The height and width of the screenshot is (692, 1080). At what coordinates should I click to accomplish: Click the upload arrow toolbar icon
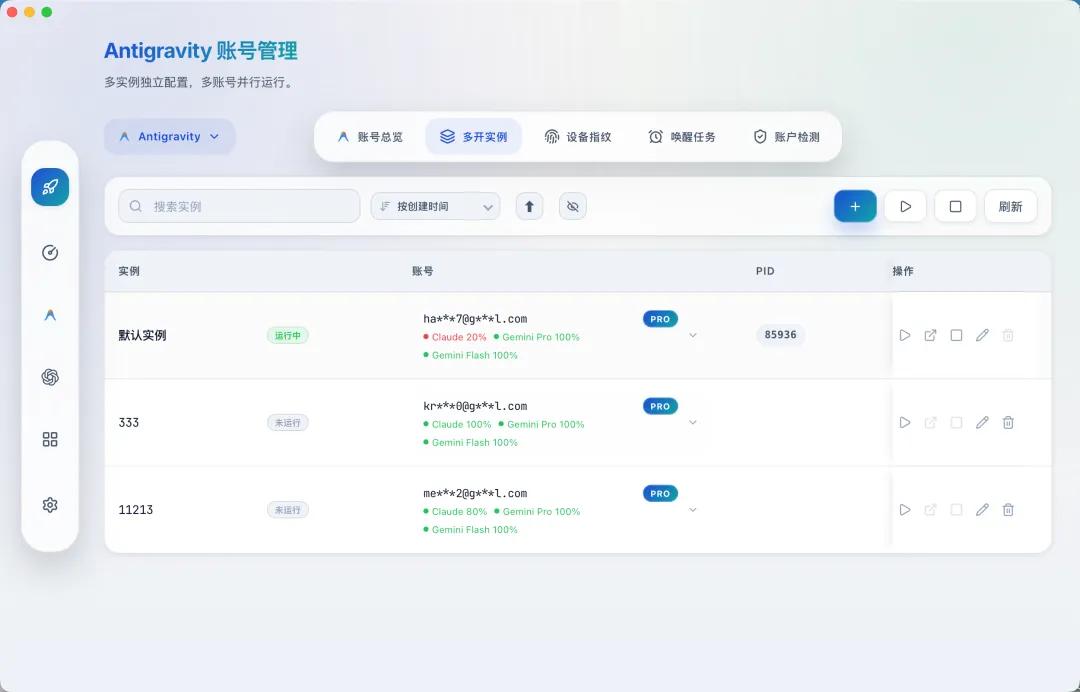(529, 206)
